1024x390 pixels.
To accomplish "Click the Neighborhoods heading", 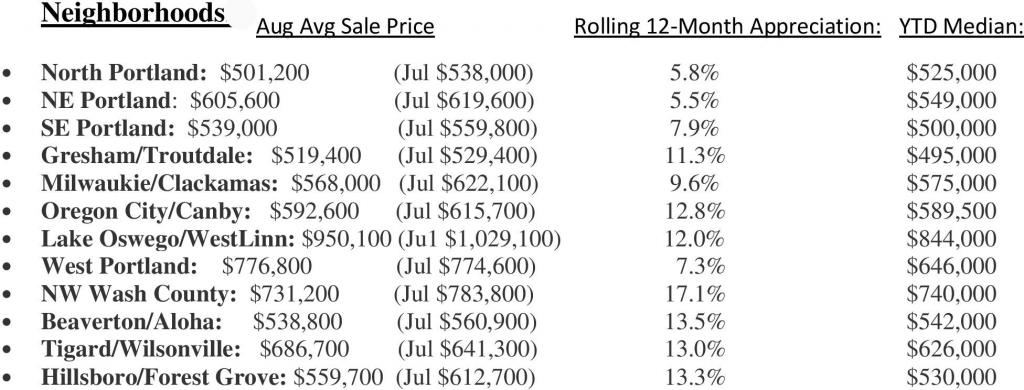I will [x=135, y=13].
